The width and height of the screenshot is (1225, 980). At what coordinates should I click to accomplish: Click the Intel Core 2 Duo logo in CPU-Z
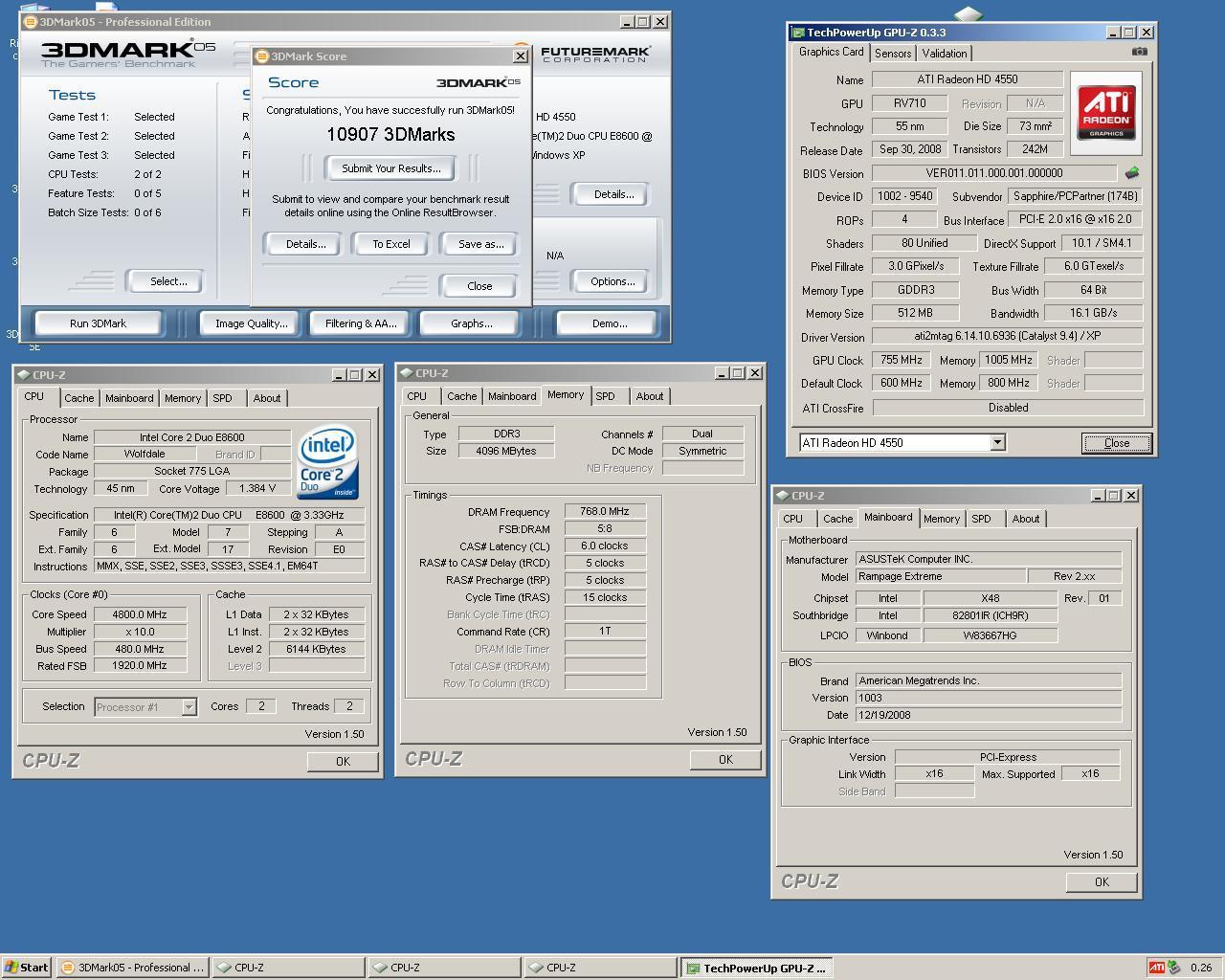point(327,463)
